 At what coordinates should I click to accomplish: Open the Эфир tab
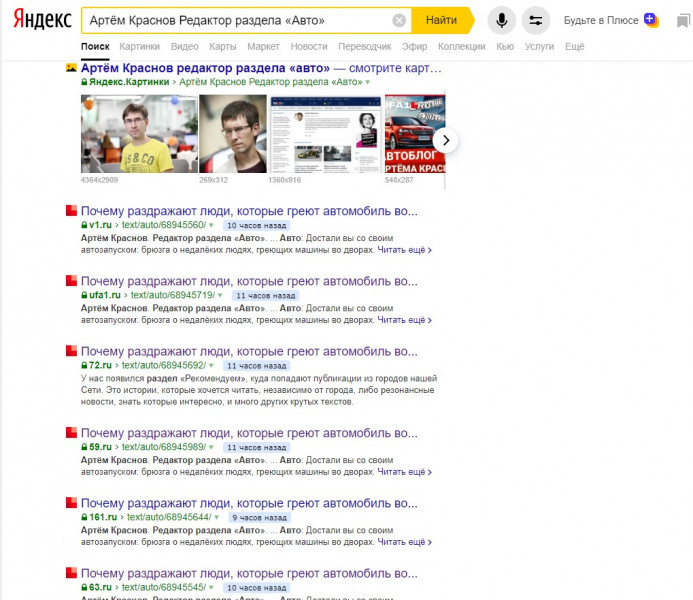click(x=414, y=46)
